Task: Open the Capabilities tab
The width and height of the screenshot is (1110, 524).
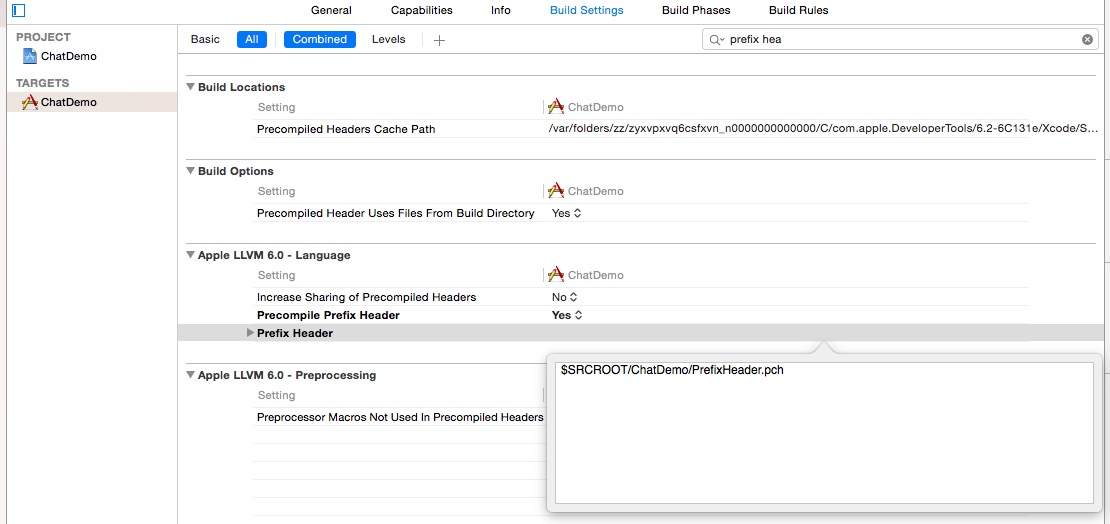Action: click(422, 11)
